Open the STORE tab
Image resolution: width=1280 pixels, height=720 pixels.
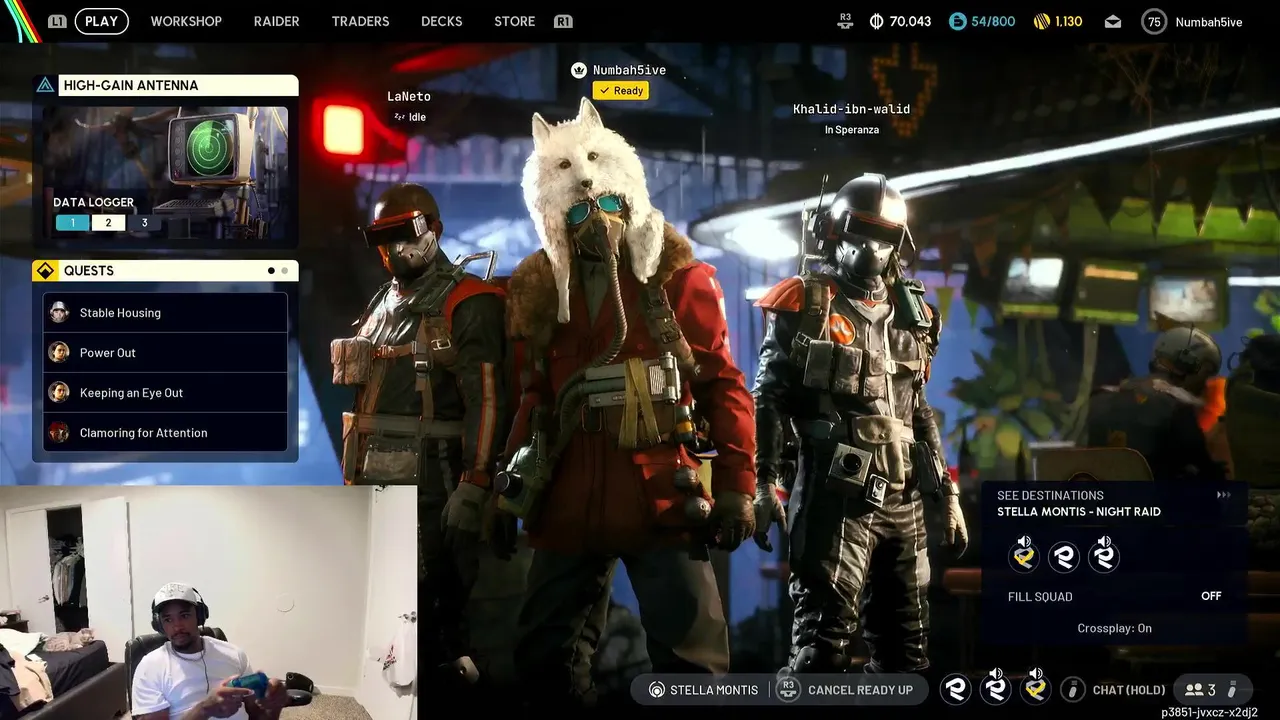[x=514, y=21]
